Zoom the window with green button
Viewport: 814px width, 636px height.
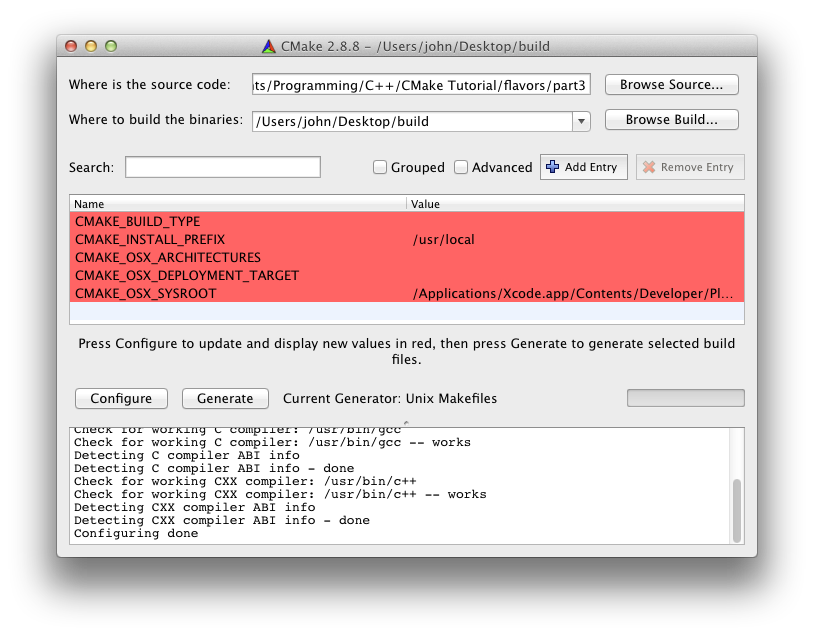tap(111, 46)
